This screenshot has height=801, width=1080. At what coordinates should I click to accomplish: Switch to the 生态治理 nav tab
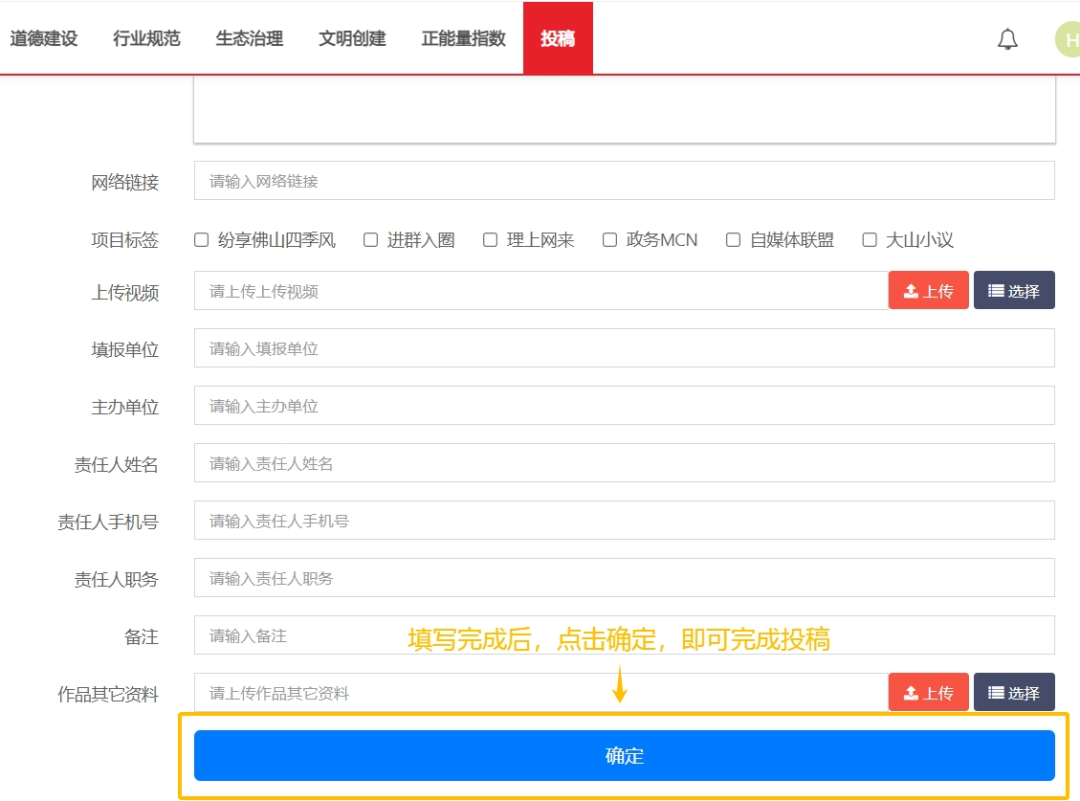coord(249,39)
